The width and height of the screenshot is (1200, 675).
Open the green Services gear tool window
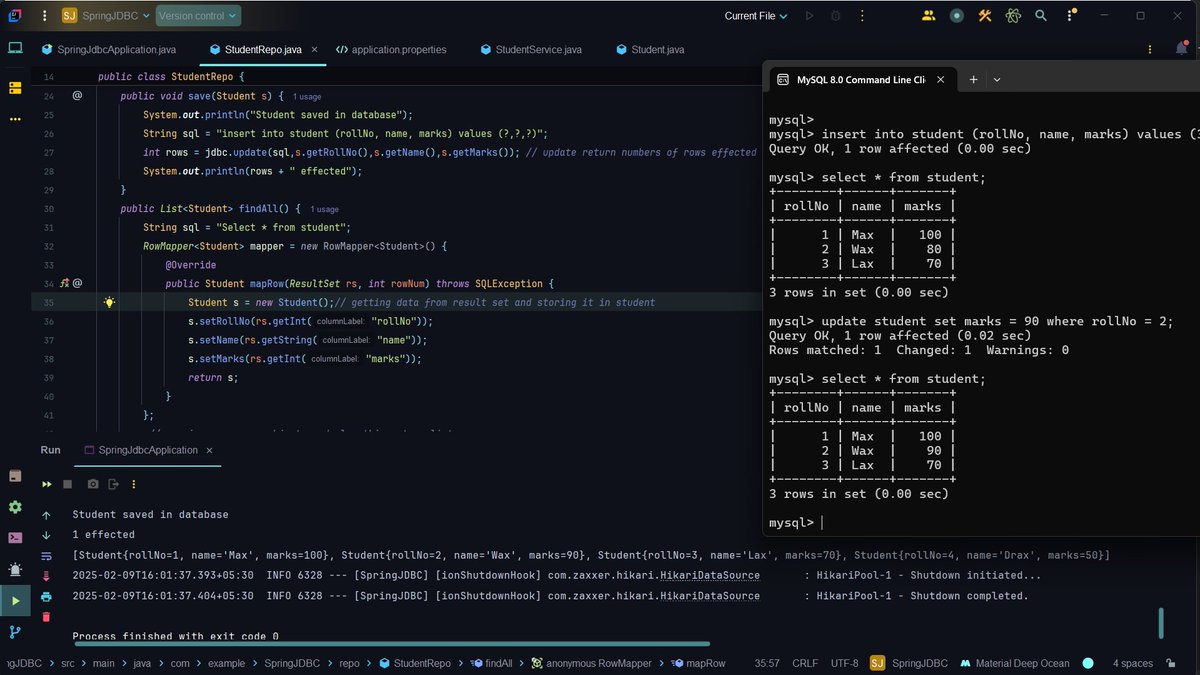point(15,507)
